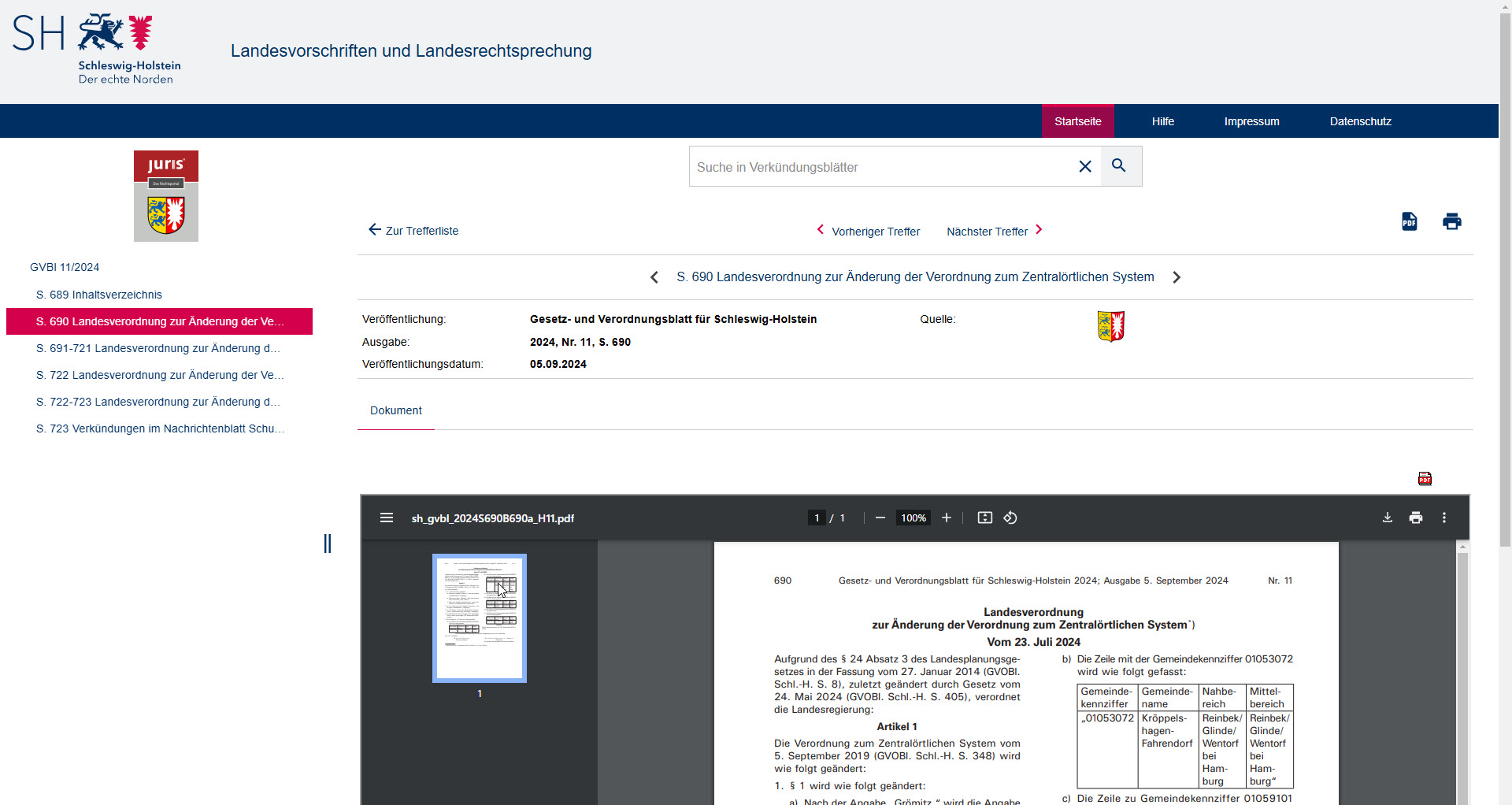Click the S. 690 document title heading
1512x805 pixels.
[x=915, y=277]
